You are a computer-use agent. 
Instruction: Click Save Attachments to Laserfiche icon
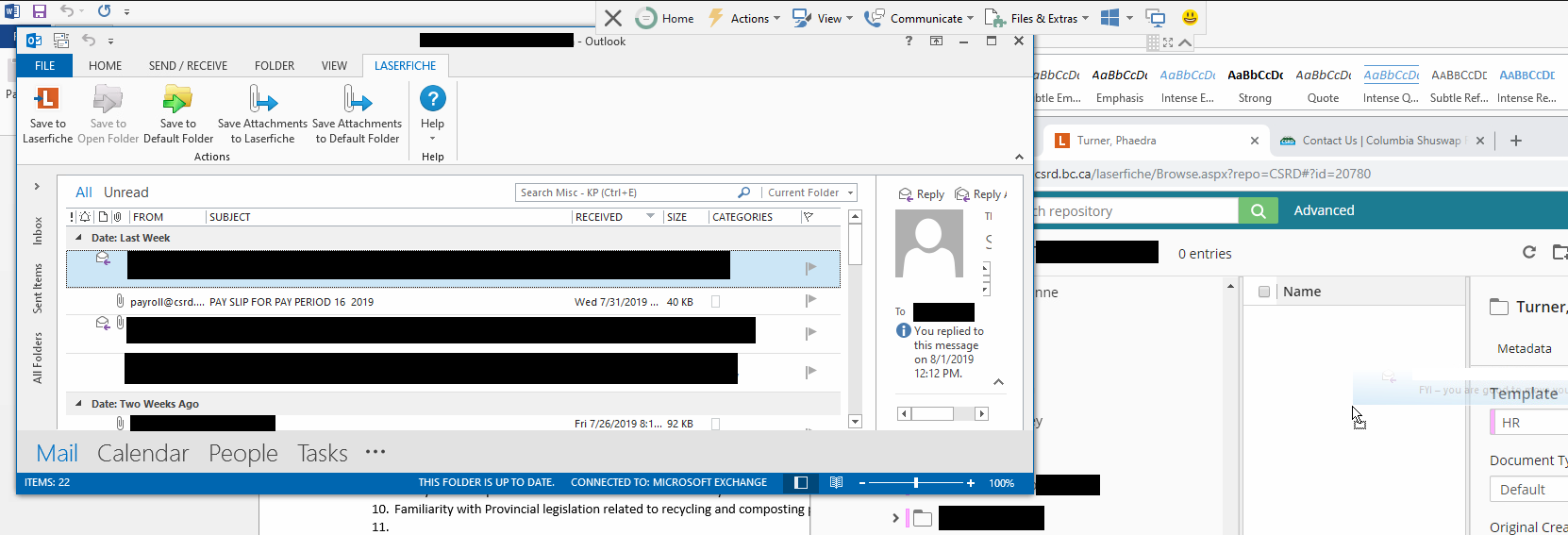point(262,100)
